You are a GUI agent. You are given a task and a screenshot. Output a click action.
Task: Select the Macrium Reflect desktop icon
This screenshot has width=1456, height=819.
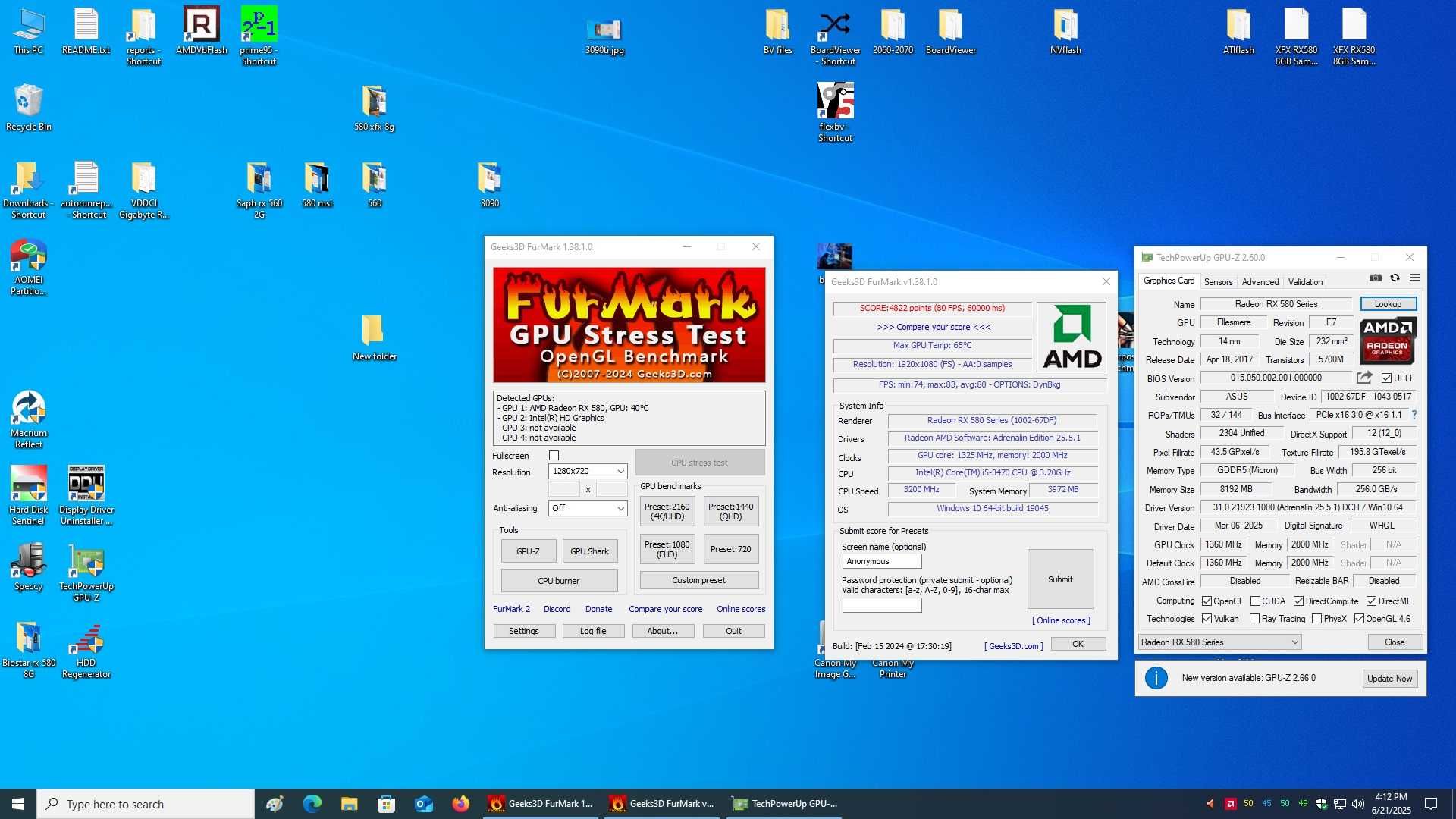29,419
